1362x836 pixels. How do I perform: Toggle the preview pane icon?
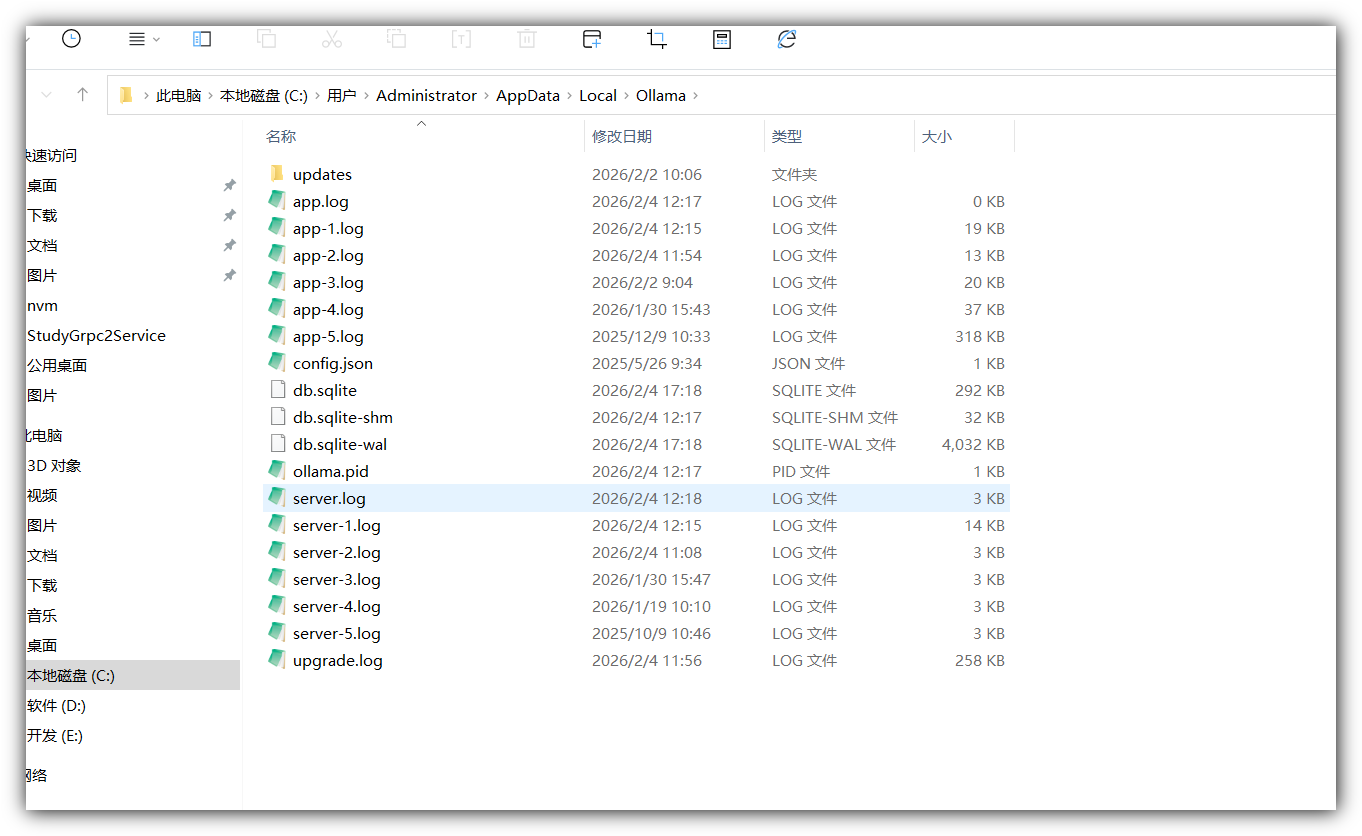tap(202, 39)
